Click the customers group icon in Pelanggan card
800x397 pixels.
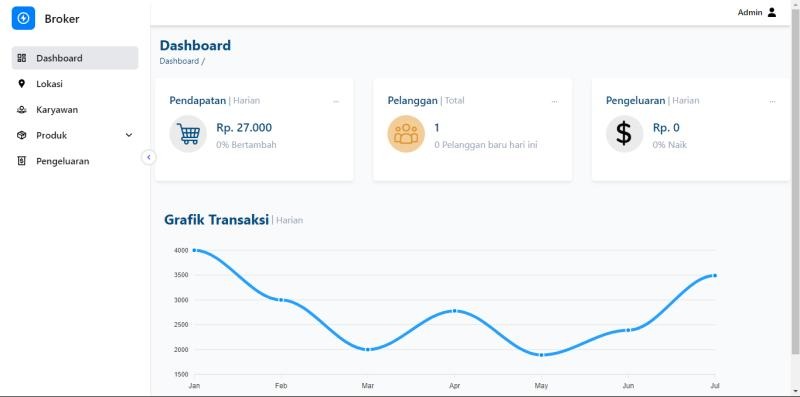tap(406, 134)
